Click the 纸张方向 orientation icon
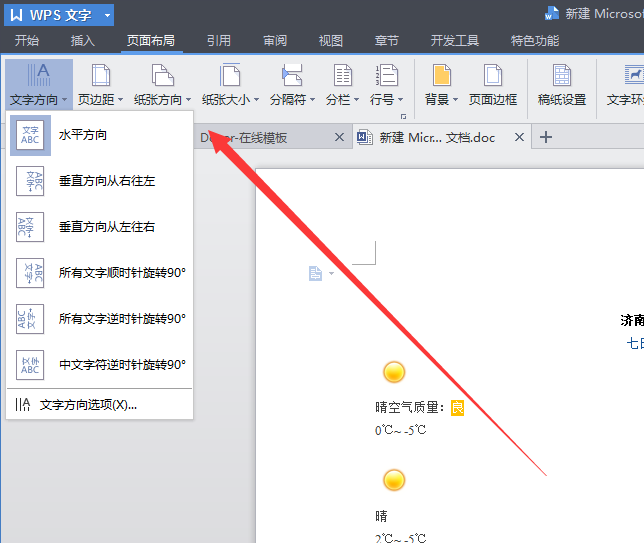The height and width of the screenshot is (543, 644). point(163,75)
